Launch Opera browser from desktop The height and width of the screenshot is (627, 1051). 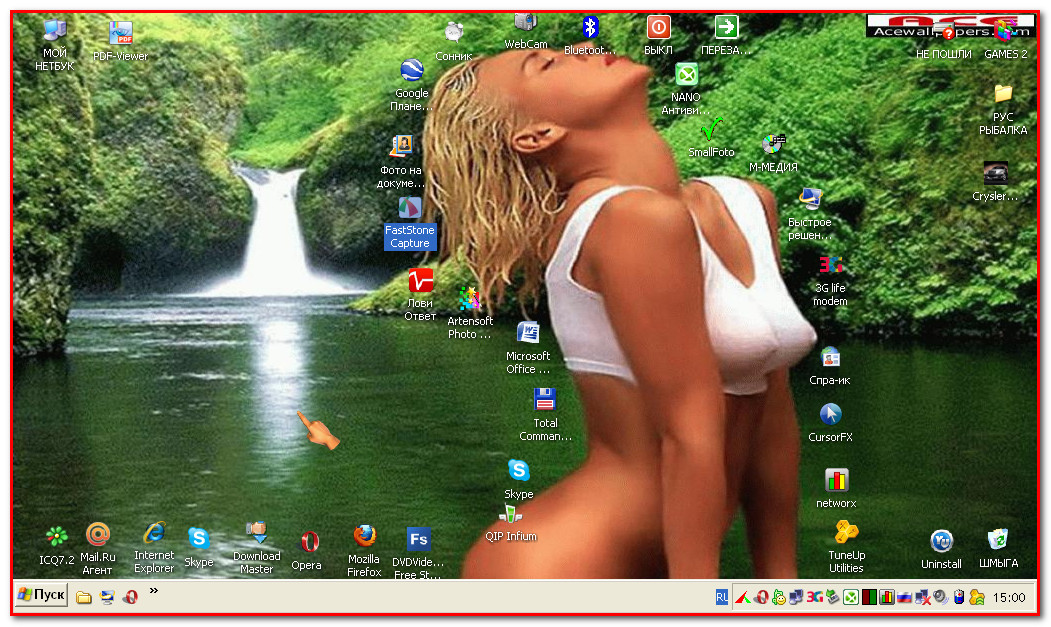pos(308,543)
